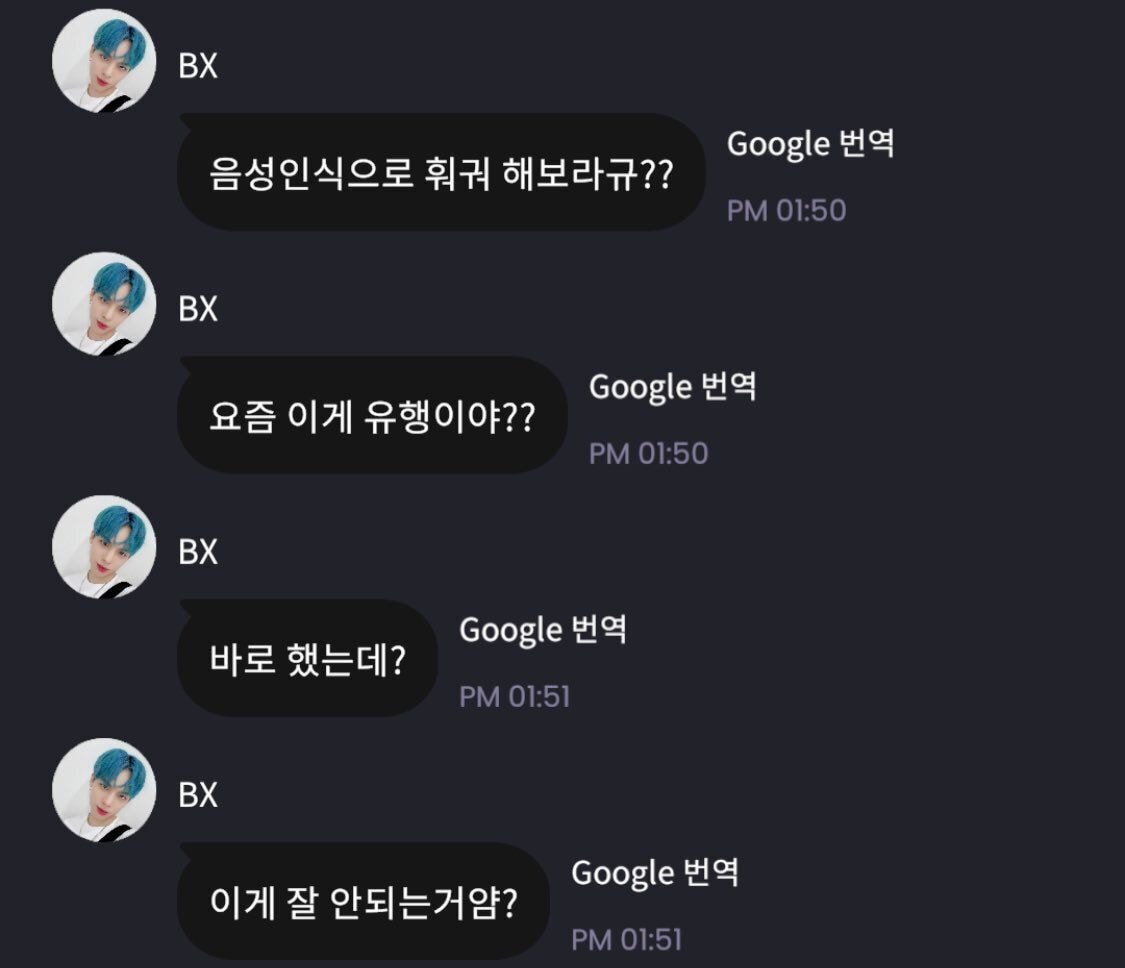Select the 음성인식으로 훠궈 해보라규?? message bubble
Image resolution: width=1125 pixels, height=968 pixels.
[441, 173]
